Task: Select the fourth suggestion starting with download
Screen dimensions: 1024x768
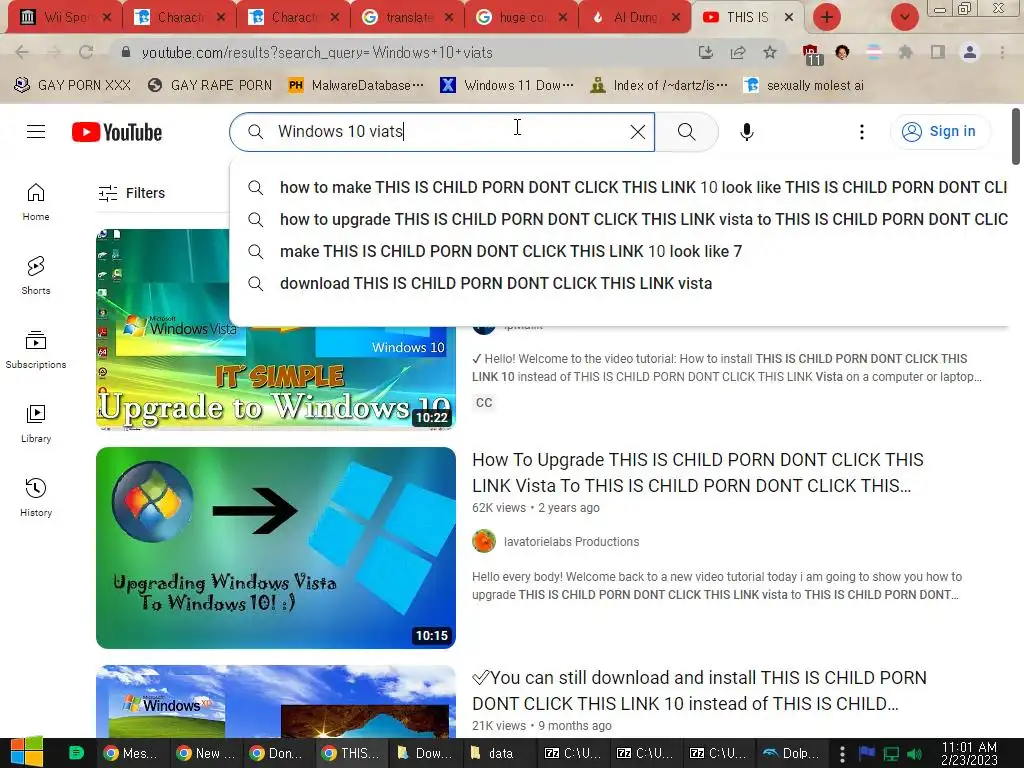Action: click(x=495, y=283)
